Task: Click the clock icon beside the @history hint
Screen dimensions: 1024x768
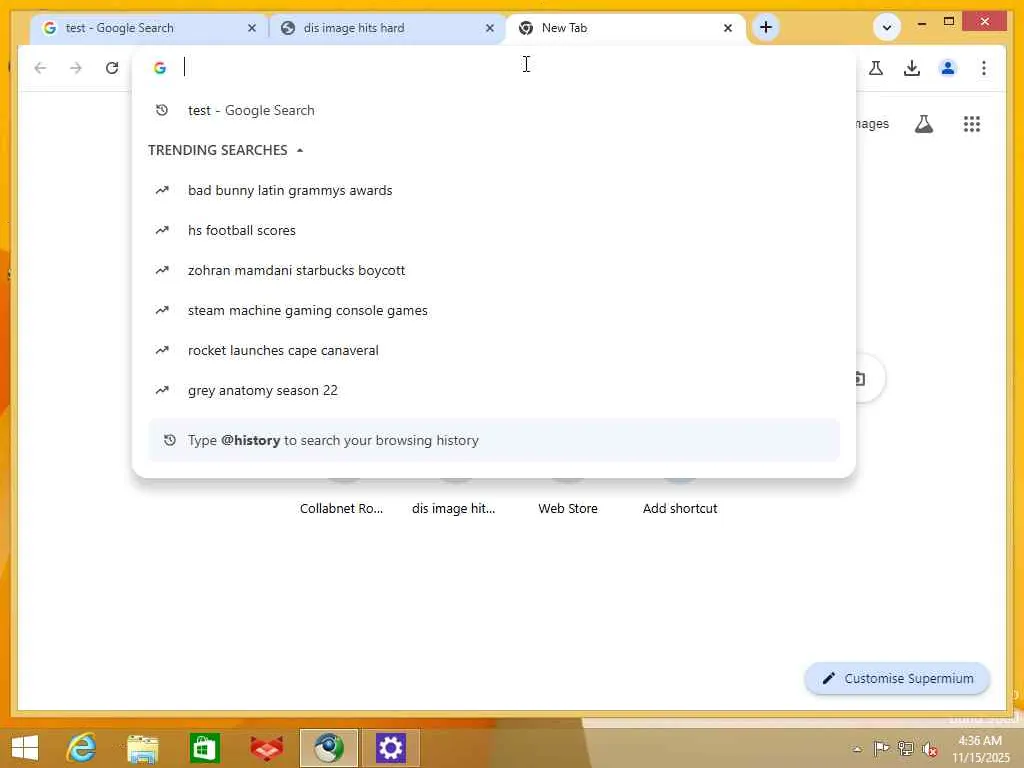Action: 170,440
